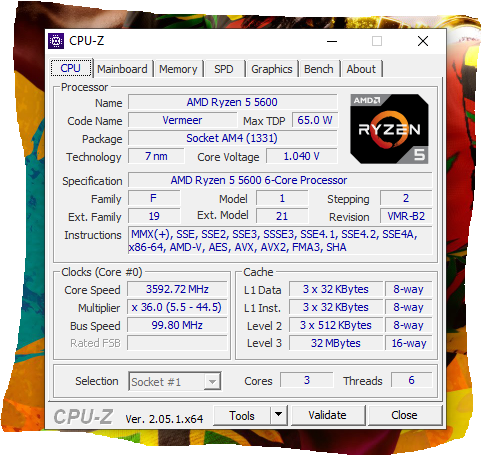The height and width of the screenshot is (456, 482).
Task: Click the Max TDP value 65.0 W
Action: point(315,120)
